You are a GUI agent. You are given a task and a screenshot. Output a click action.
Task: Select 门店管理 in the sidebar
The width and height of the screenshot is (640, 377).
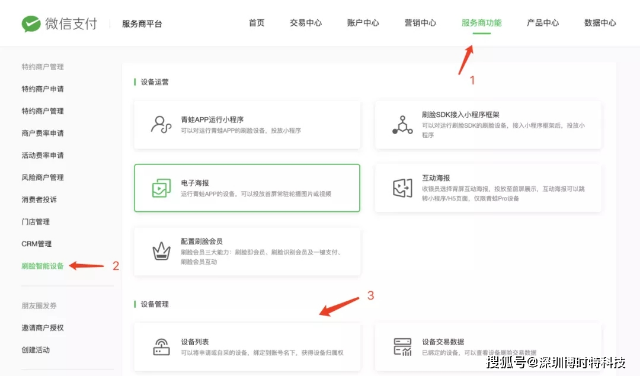click(x=35, y=222)
